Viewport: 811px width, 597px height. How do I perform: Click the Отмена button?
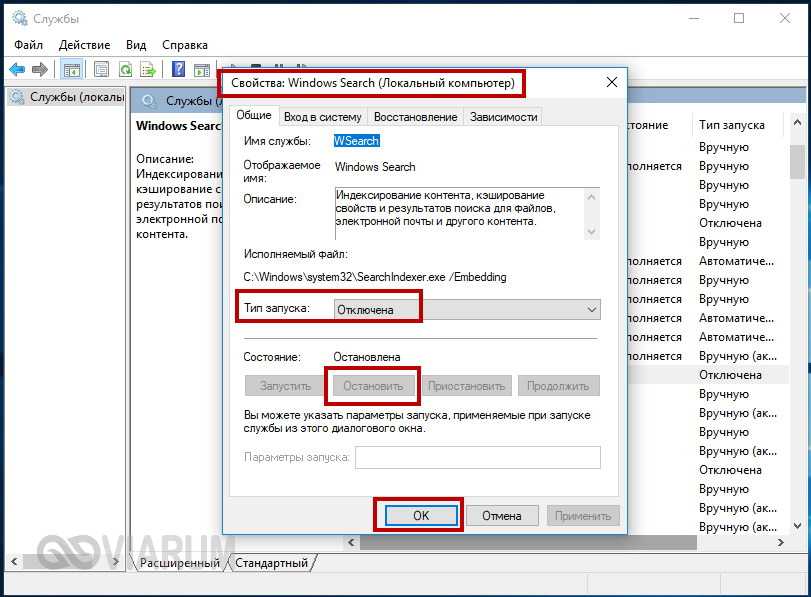point(501,516)
